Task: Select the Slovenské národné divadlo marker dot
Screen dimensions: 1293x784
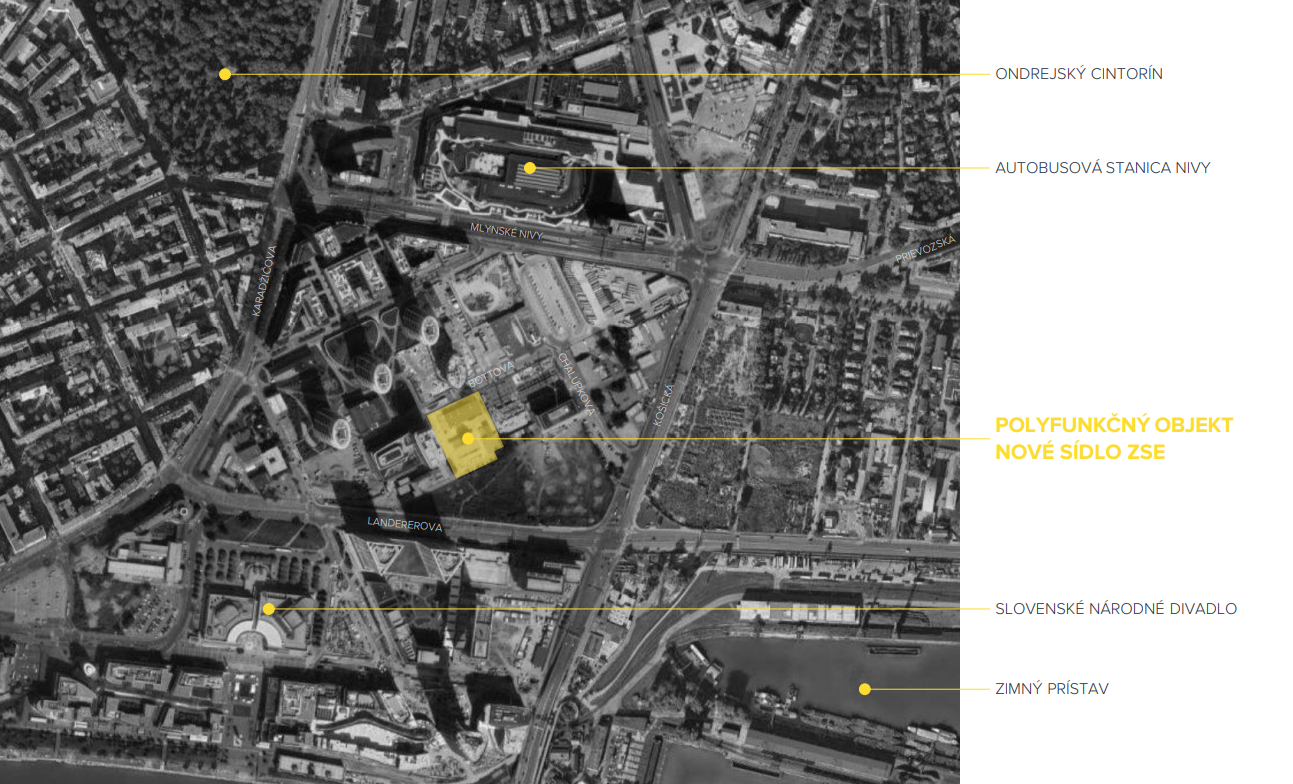Action: tap(268, 608)
